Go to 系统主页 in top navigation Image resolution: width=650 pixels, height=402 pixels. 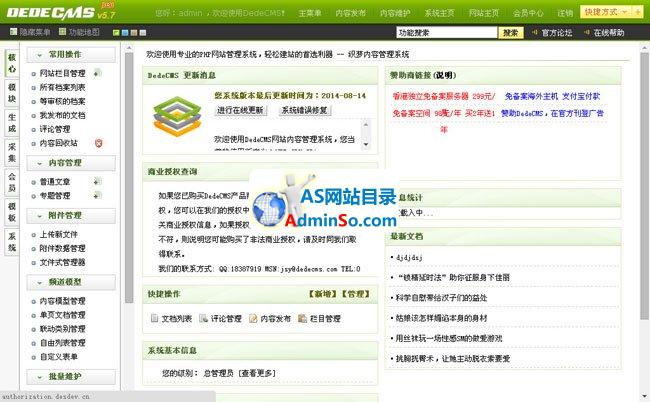click(439, 13)
